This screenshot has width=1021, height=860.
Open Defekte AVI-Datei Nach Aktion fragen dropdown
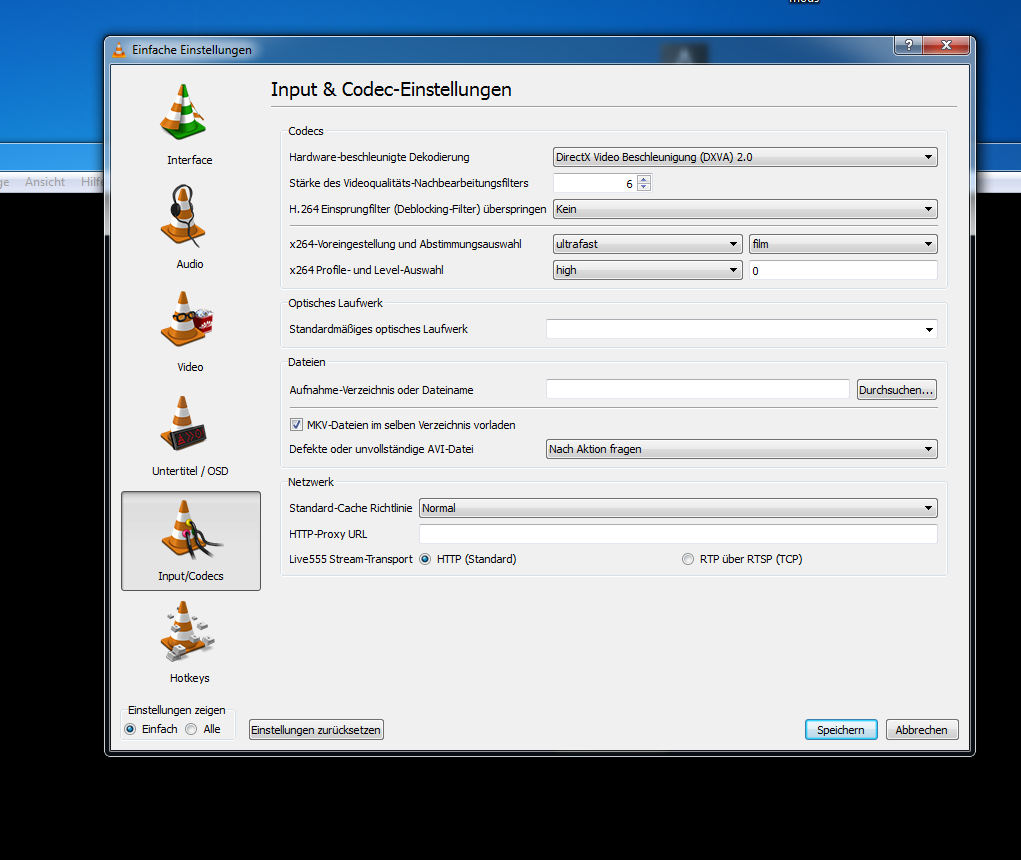742,449
